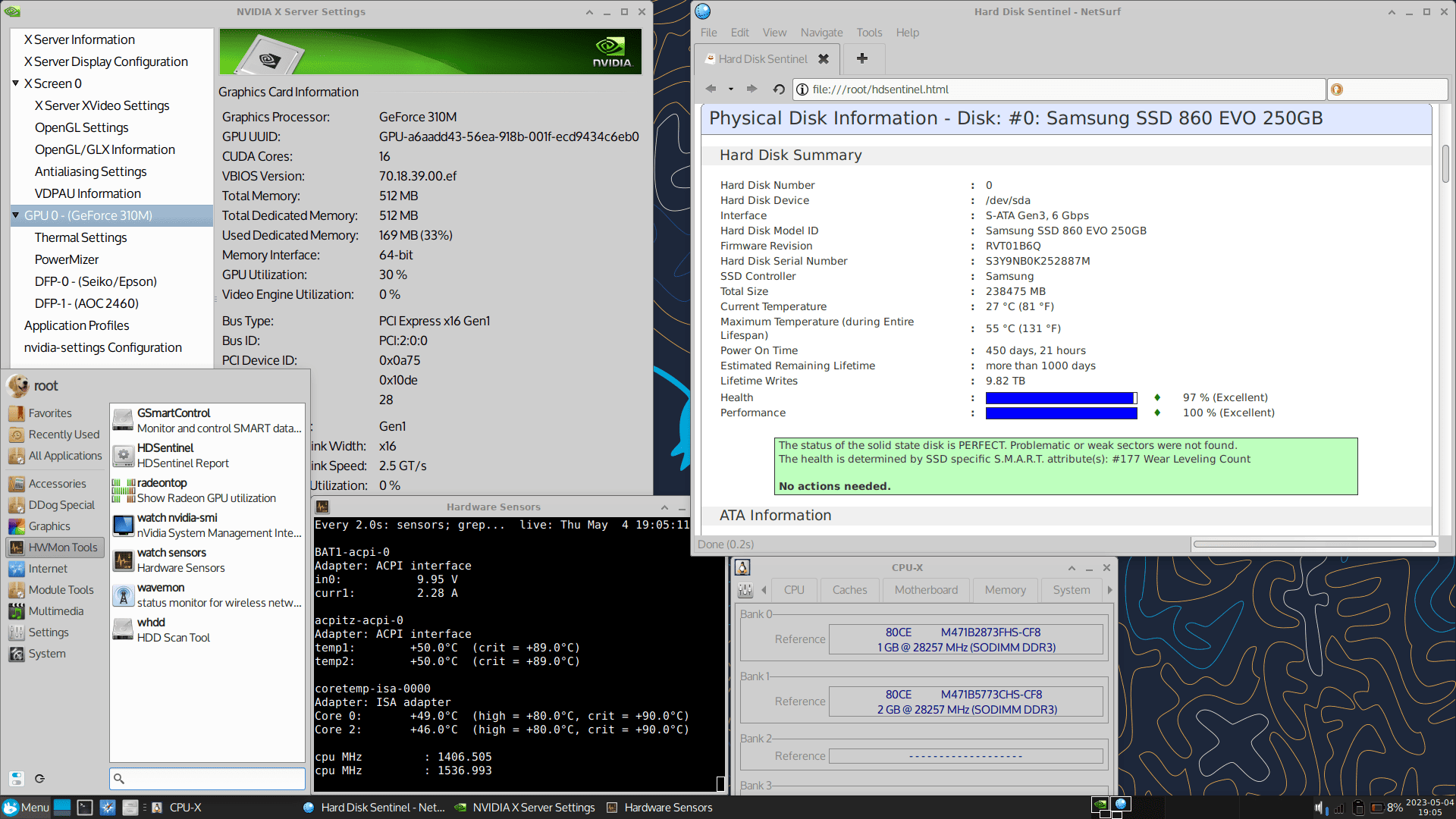
Task: Close the Hard Disk Sentinel tab
Action: click(x=824, y=58)
